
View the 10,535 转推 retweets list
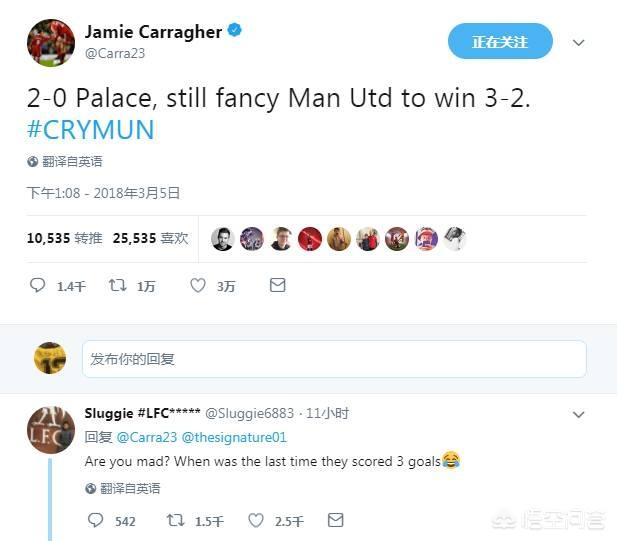pos(65,238)
